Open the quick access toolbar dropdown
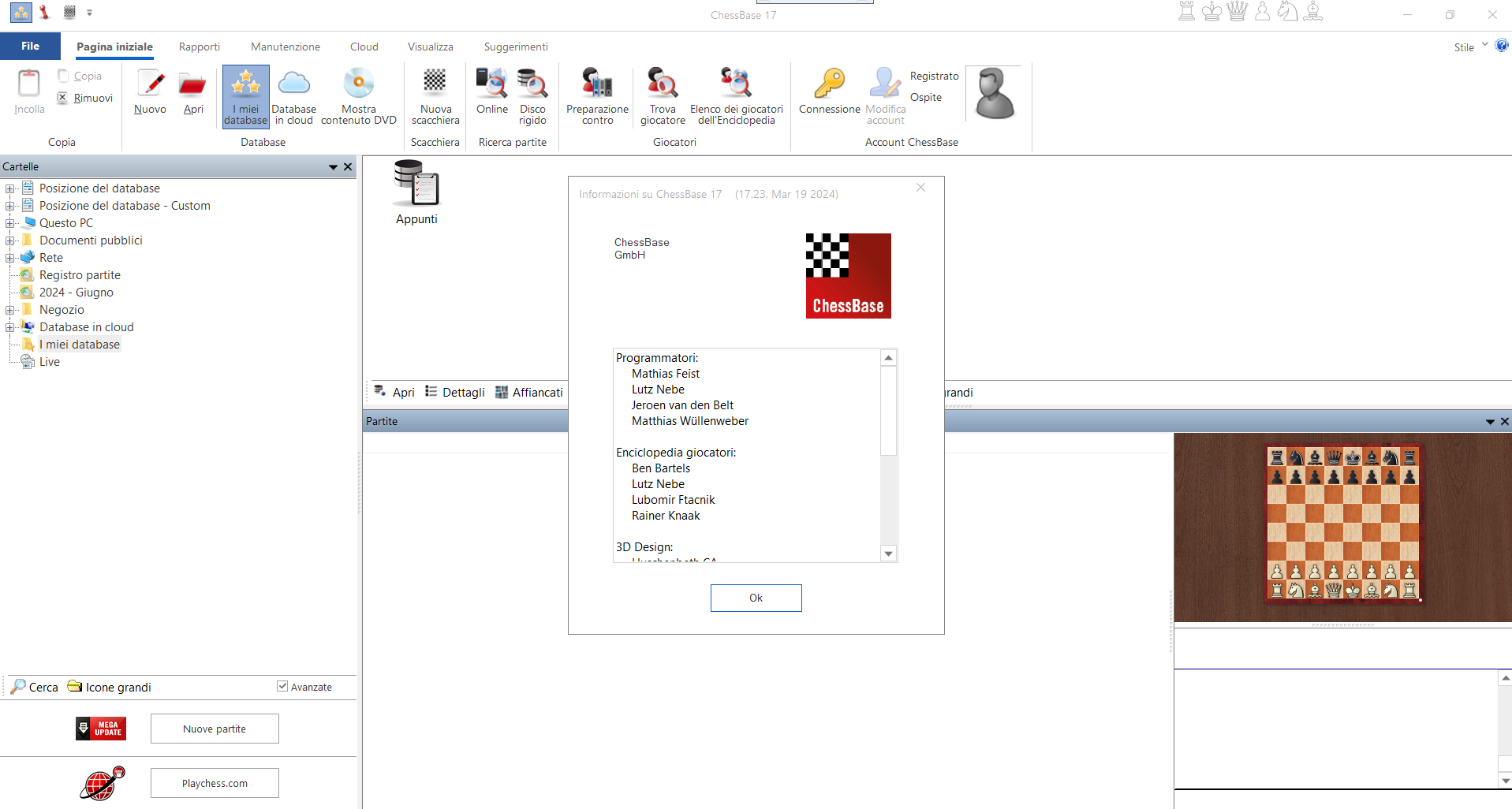Screen dimensions: 1512x809 pos(89,13)
